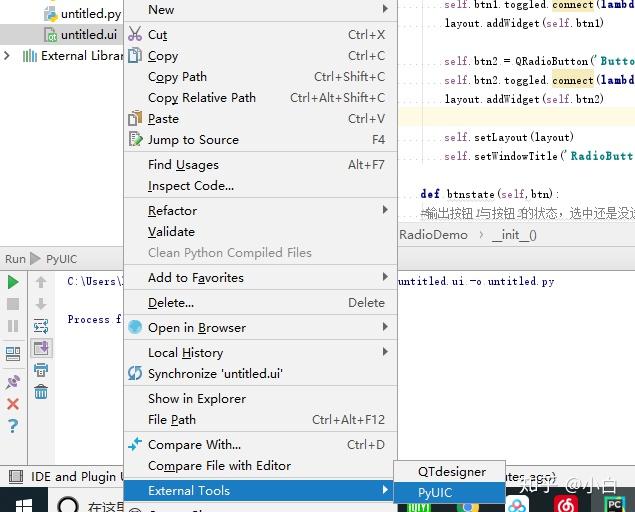Expand External Libraries tree node
635x512 pixels.
coord(6,55)
